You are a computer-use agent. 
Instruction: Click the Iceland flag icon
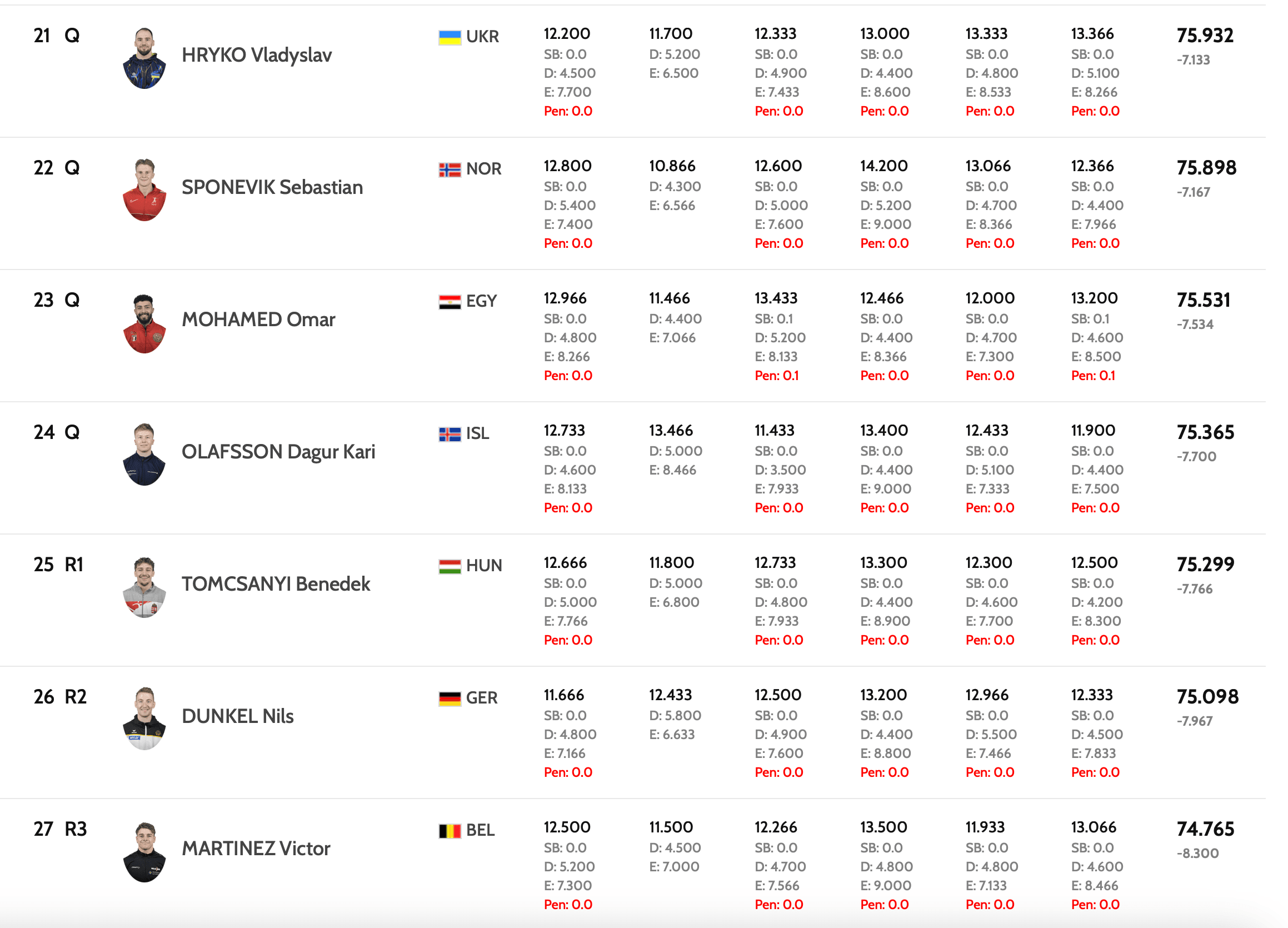[x=449, y=435]
